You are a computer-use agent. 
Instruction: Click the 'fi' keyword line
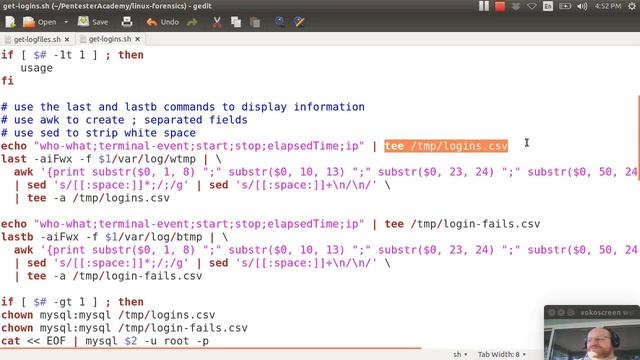[x=7, y=81]
